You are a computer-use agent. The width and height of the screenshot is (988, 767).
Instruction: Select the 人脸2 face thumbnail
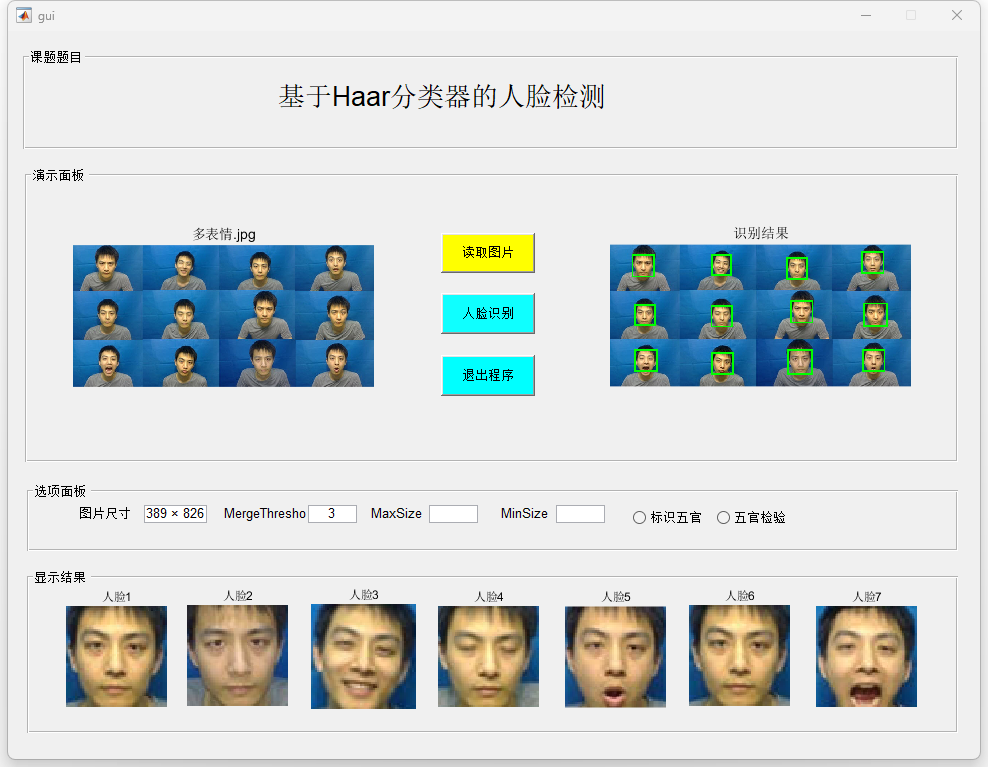click(x=237, y=655)
